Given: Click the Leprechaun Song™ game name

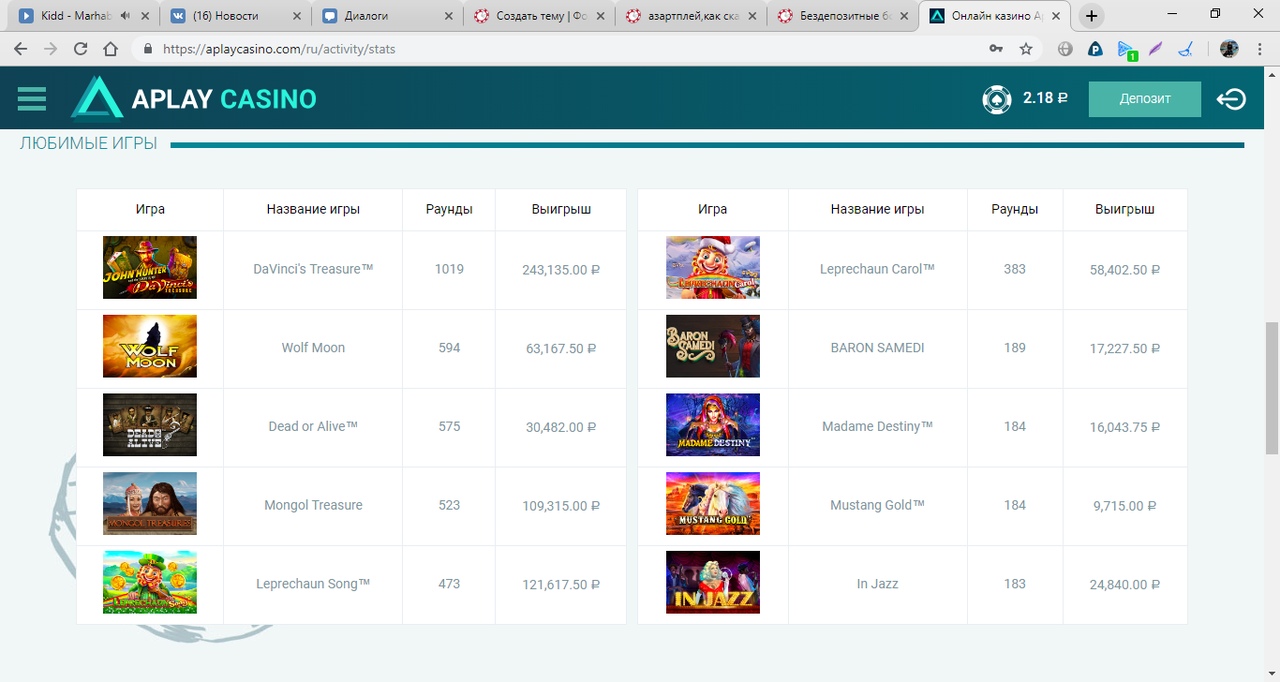Looking at the screenshot, I should [x=313, y=584].
